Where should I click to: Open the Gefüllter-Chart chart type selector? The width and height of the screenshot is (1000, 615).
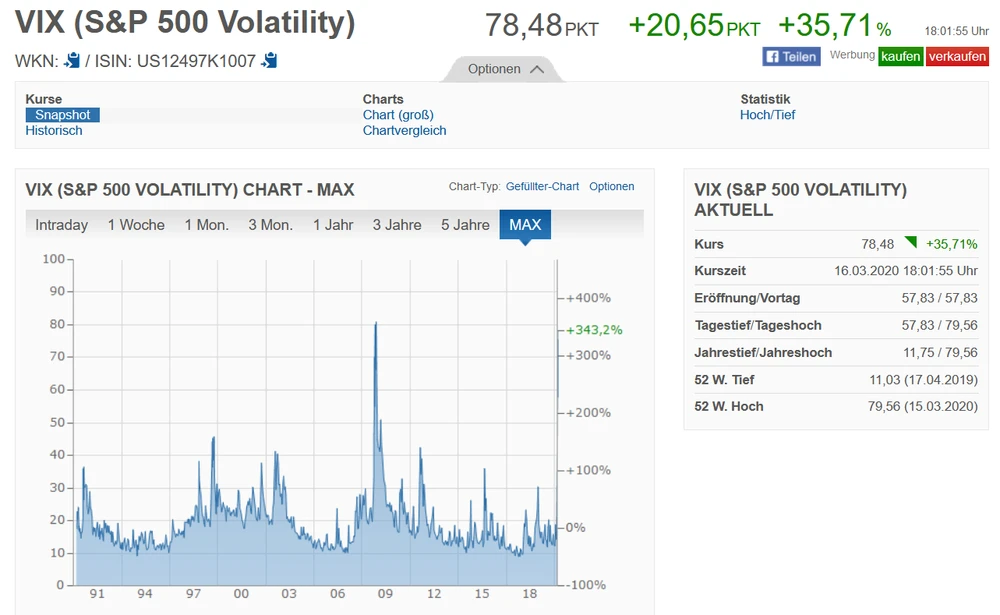pos(542,187)
